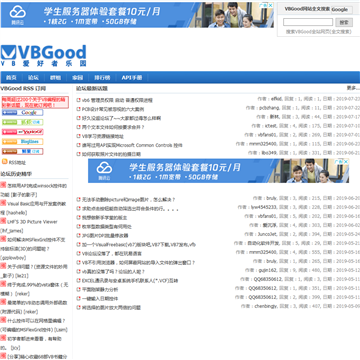This screenshot has width=360, height=360.
Task: Click red icon beside LHF'S 3D Picture Viewer
Action: coord(3,221)
